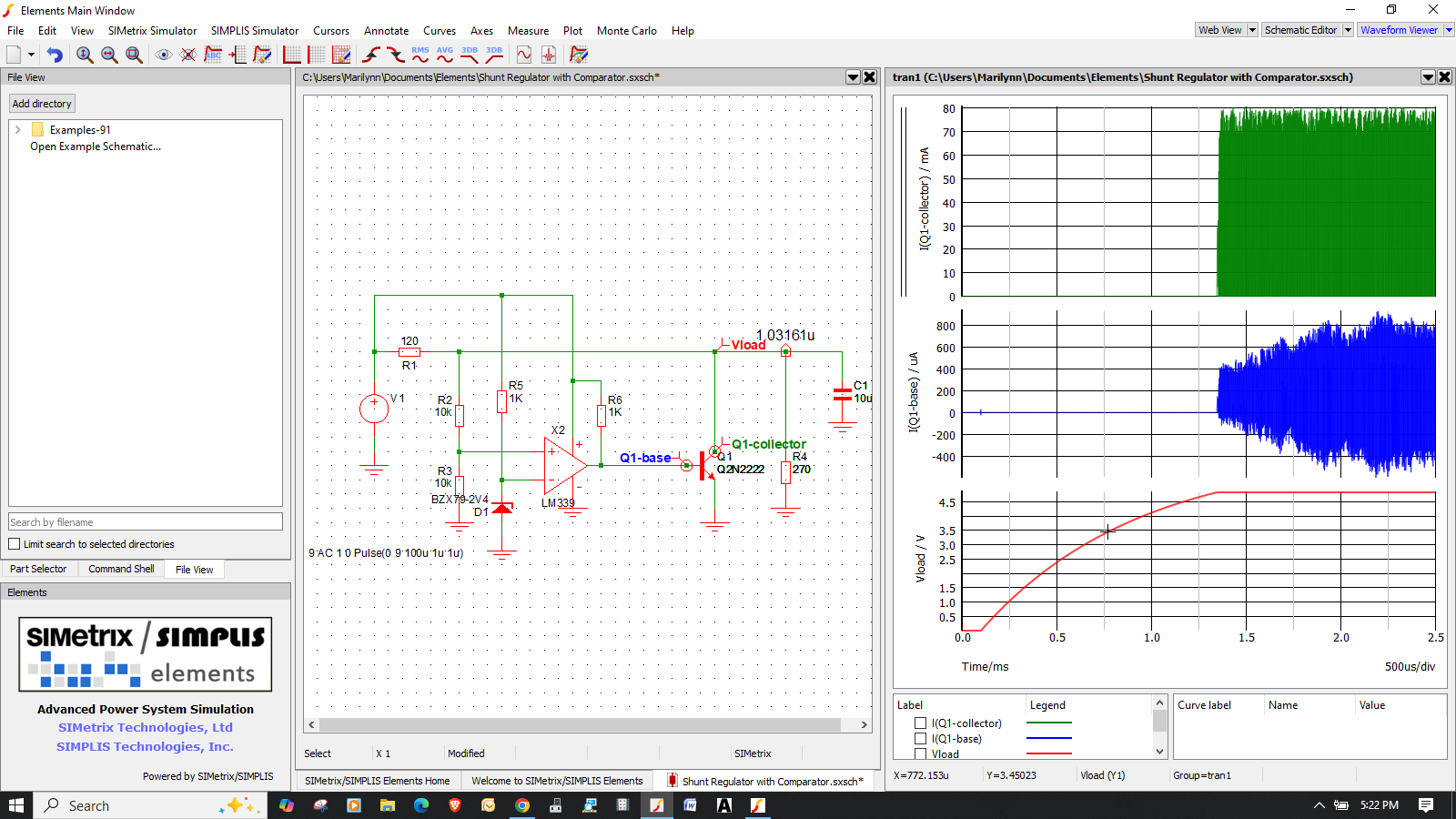This screenshot has height=819, width=1456.
Task: Click the green I(Q1-collector) legend line
Action: [1049, 723]
